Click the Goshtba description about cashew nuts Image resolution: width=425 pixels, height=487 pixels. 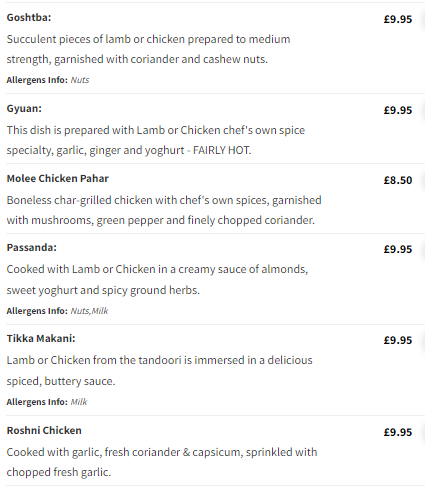(148, 49)
